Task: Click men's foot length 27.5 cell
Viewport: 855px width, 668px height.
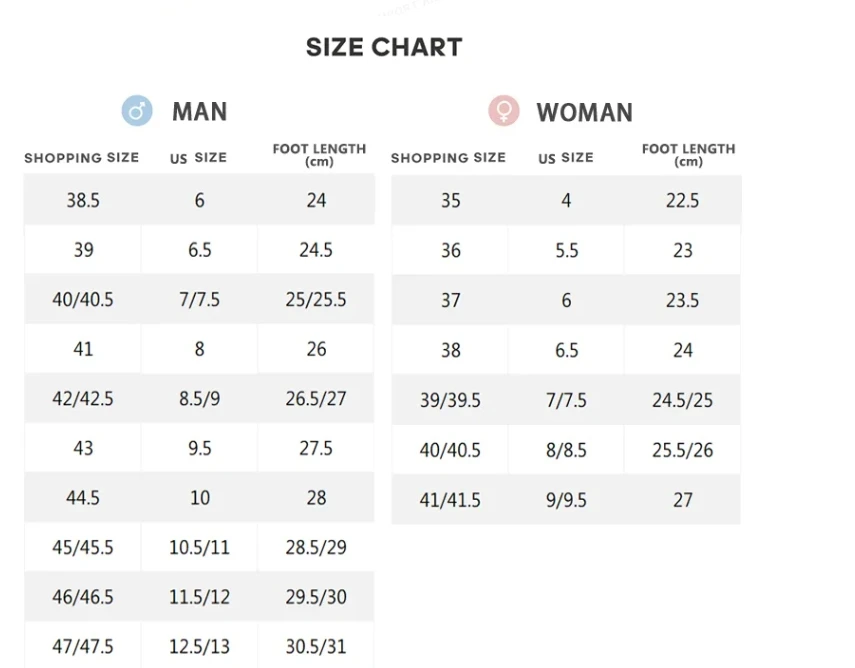Action: point(316,448)
